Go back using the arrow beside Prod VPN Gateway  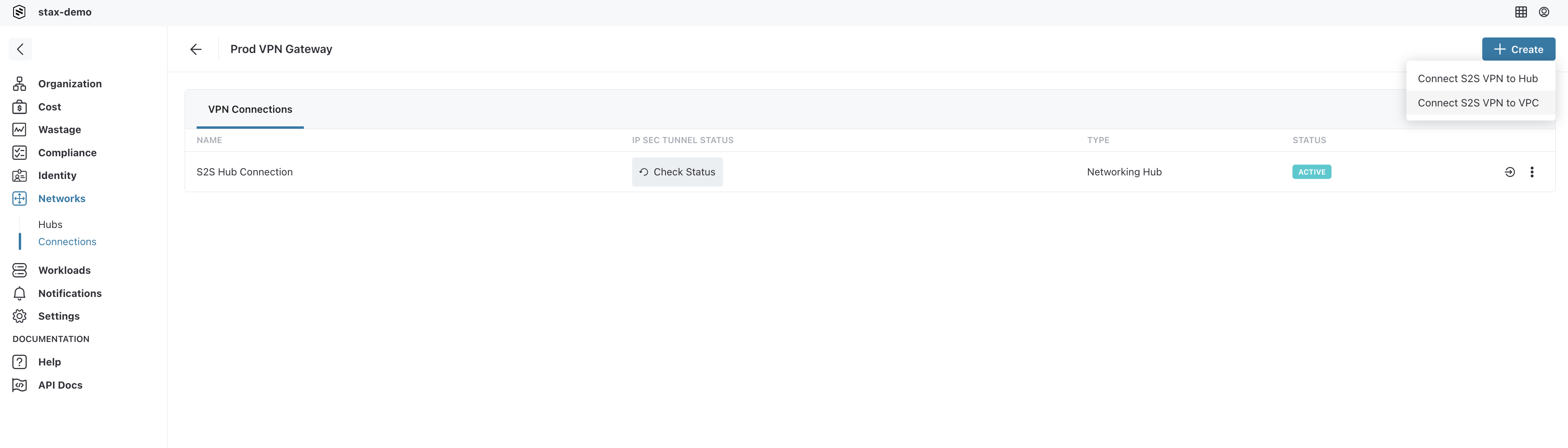pyautogui.click(x=195, y=49)
